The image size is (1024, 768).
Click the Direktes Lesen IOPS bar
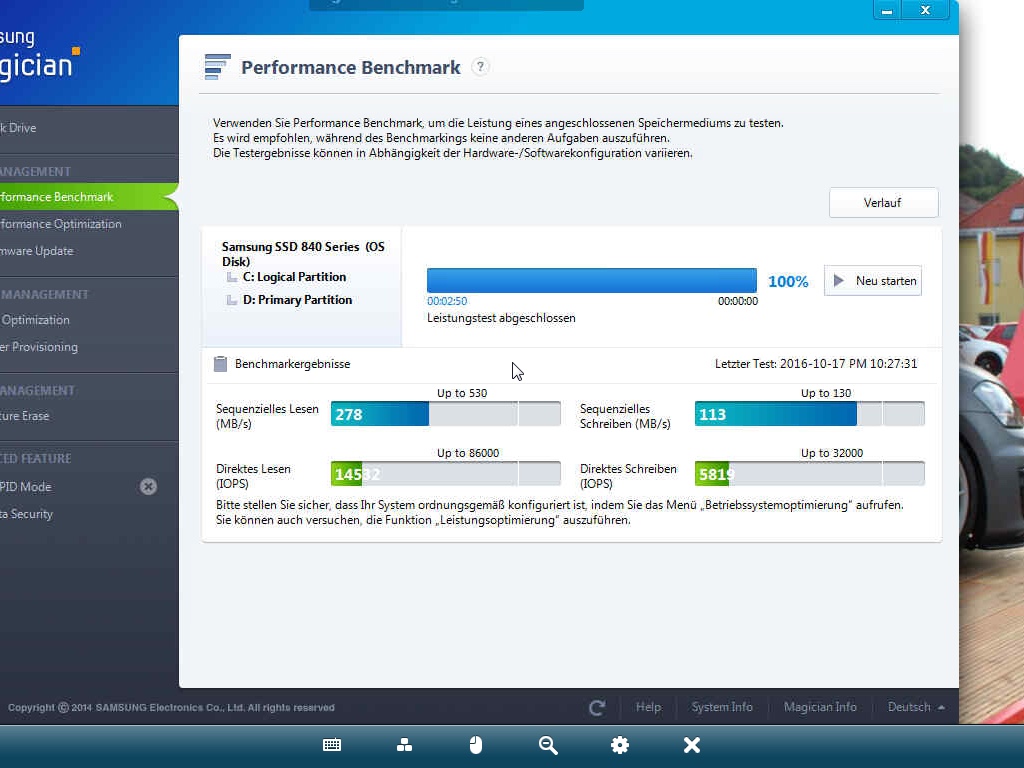(x=445, y=474)
